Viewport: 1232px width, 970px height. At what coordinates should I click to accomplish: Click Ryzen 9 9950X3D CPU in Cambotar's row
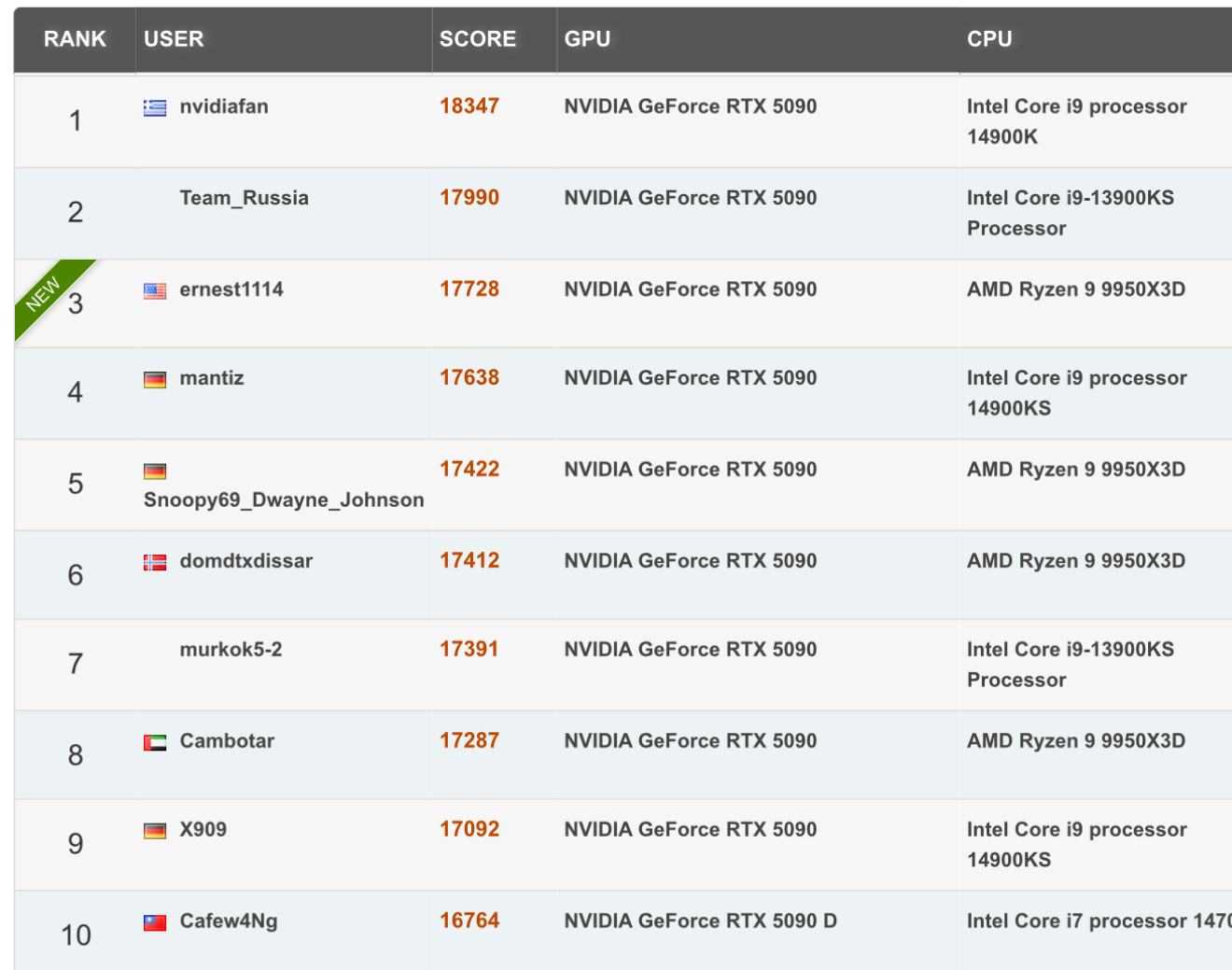click(1076, 741)
